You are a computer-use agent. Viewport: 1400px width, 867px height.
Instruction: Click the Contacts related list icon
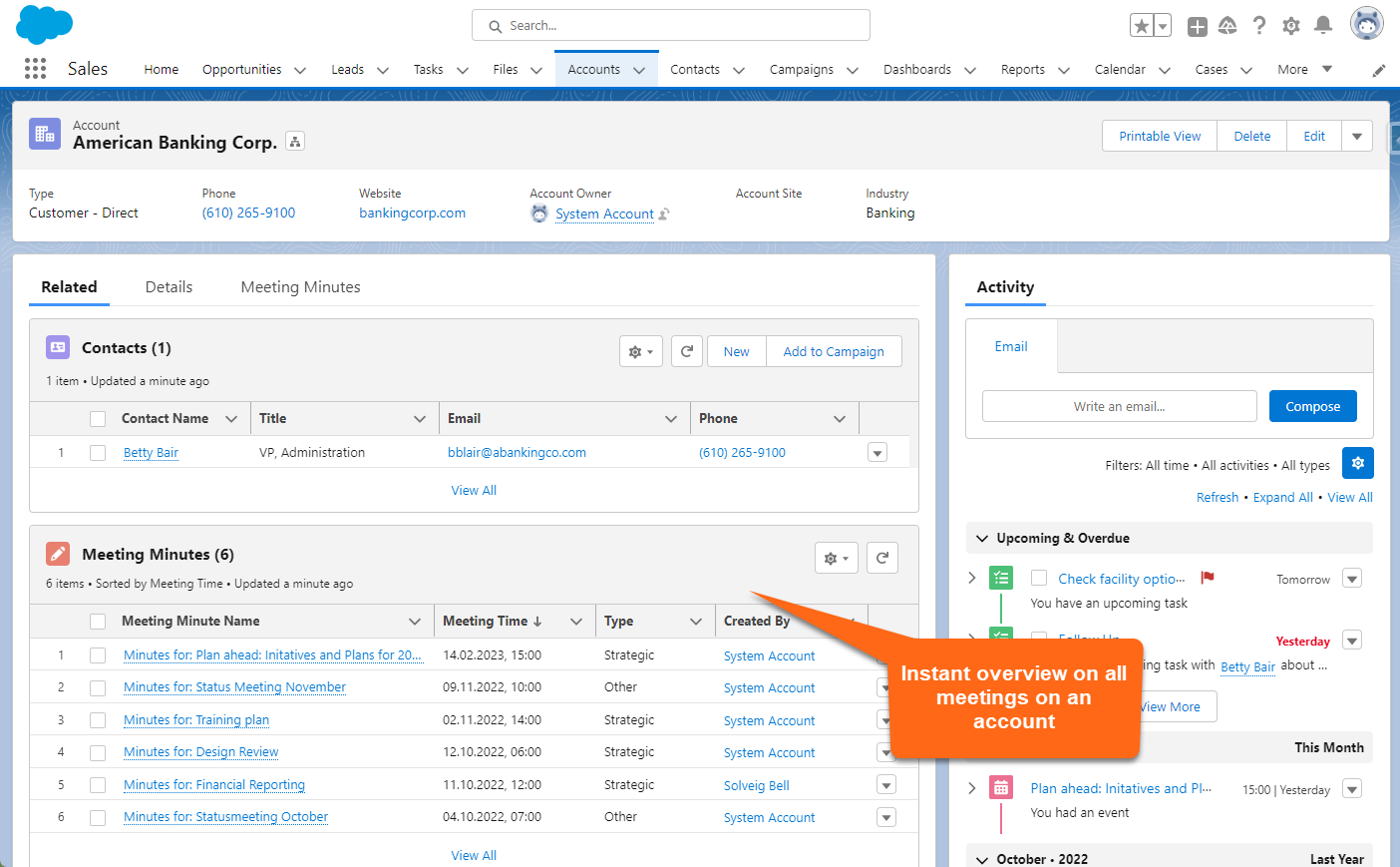58,347
